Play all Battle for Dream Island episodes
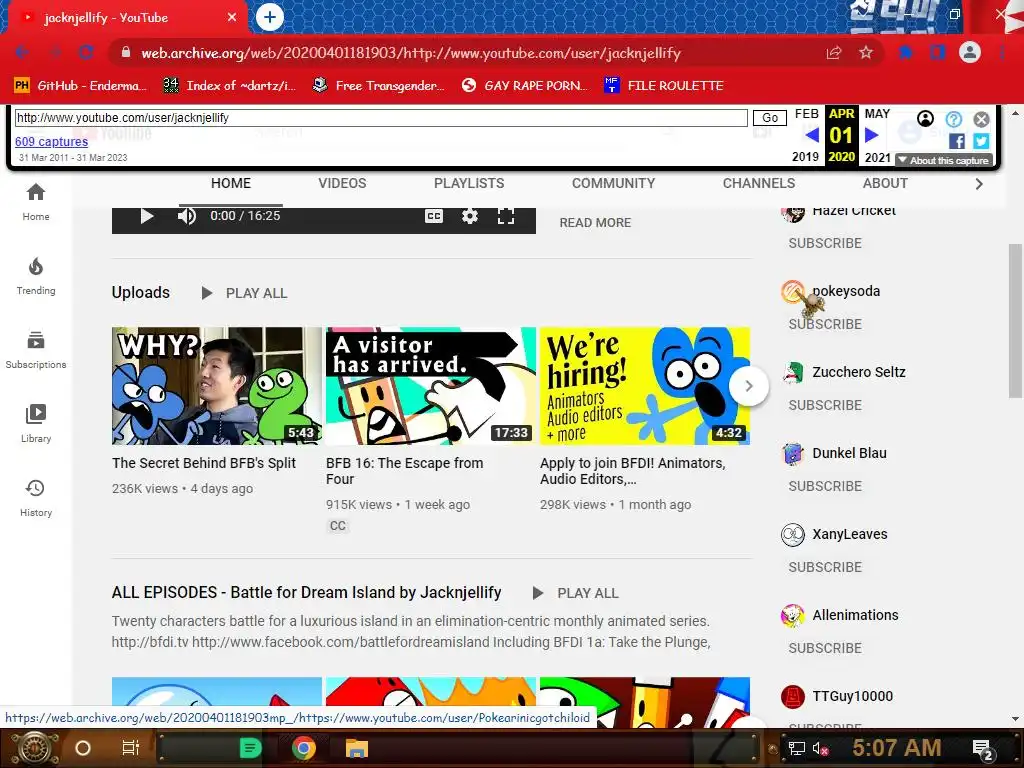The image size is (1024, 768). pyautogui.click(x=575, y=593)
